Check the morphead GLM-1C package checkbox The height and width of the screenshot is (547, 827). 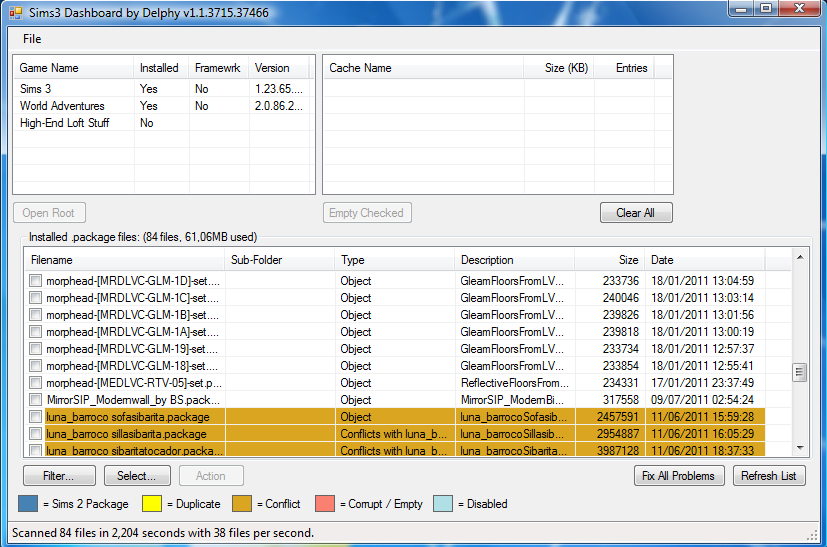pyautogui.click(x=35, y=298)
